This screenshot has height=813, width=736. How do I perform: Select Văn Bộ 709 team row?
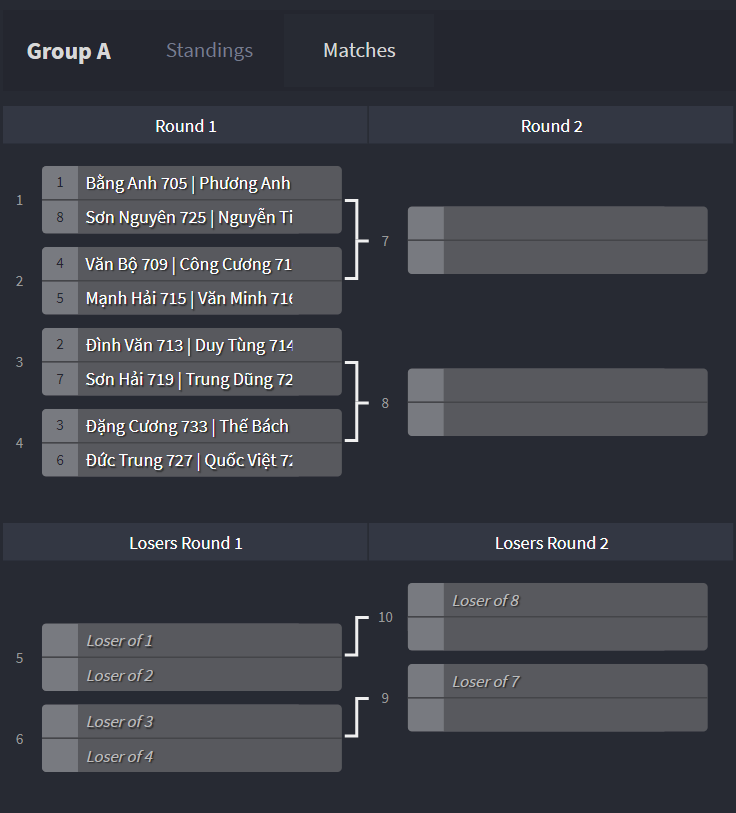(191, 264)
